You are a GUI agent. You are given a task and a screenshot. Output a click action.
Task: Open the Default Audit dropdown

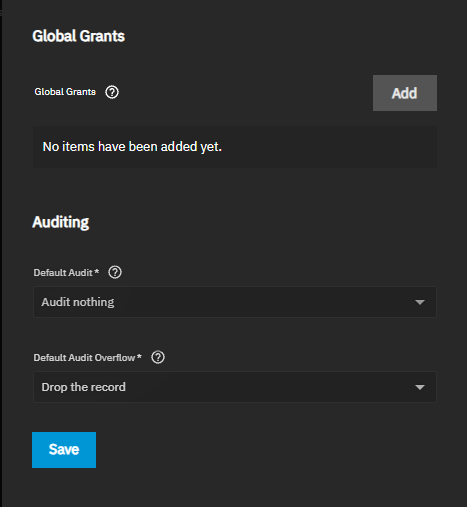click(x=235, y=302)
